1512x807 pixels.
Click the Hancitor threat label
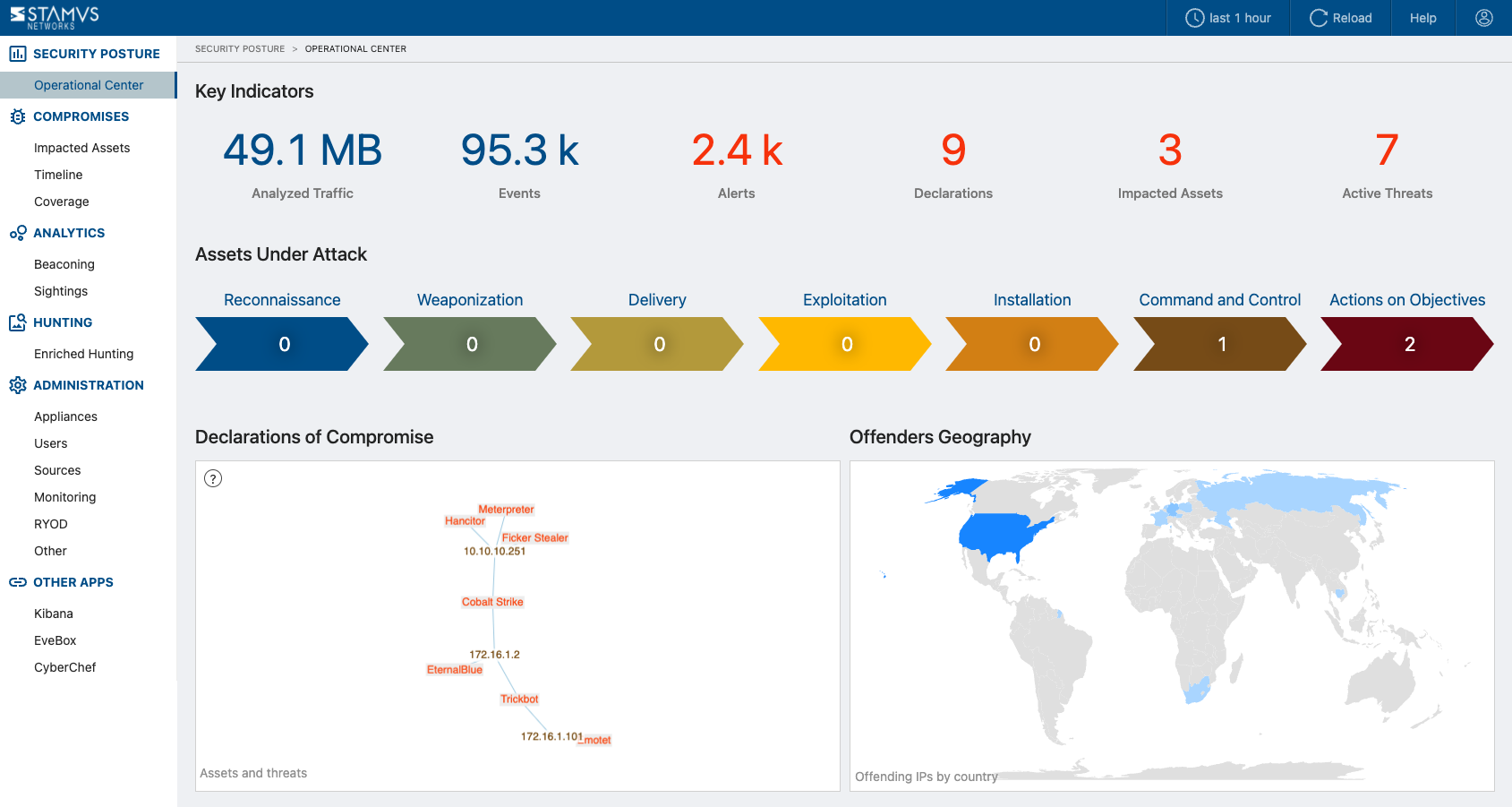click(x=465, y=521)
